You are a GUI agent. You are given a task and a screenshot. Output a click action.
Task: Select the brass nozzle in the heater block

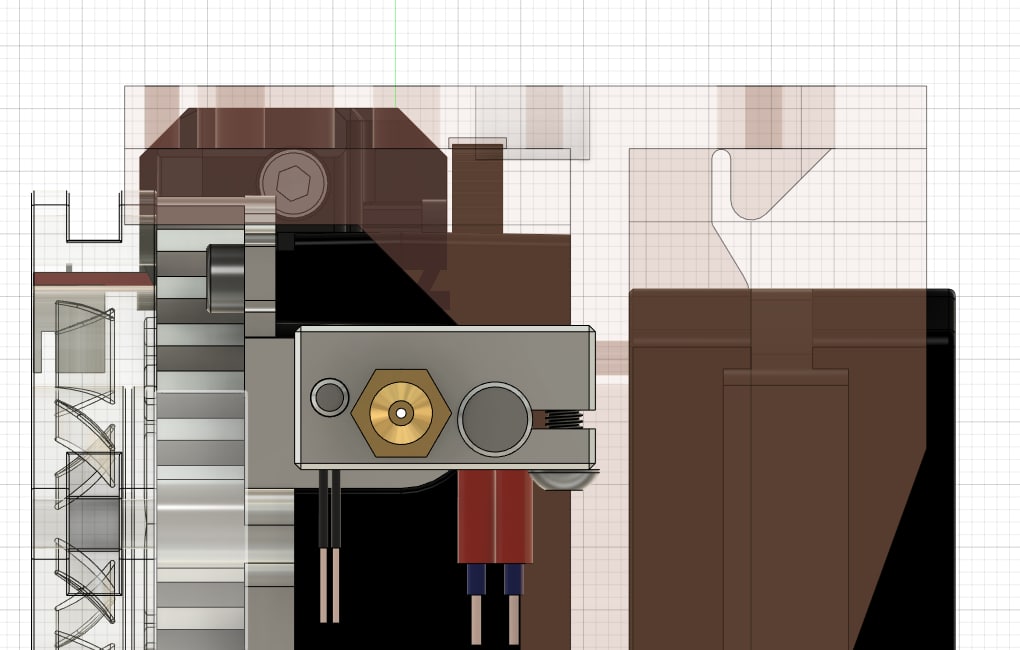(x=401, y=413)
